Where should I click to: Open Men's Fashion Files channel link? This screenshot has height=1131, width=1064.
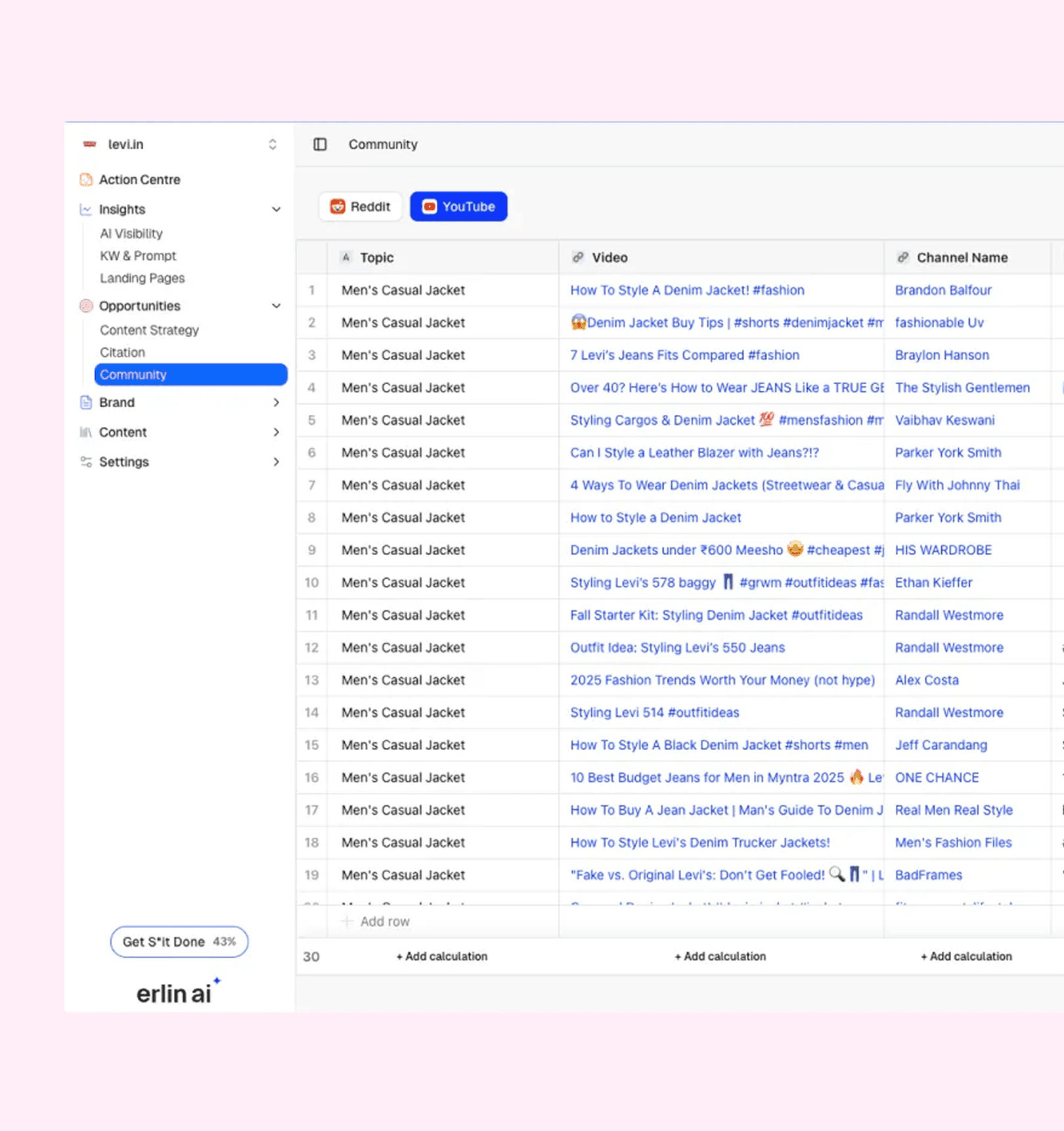point(953,843)
